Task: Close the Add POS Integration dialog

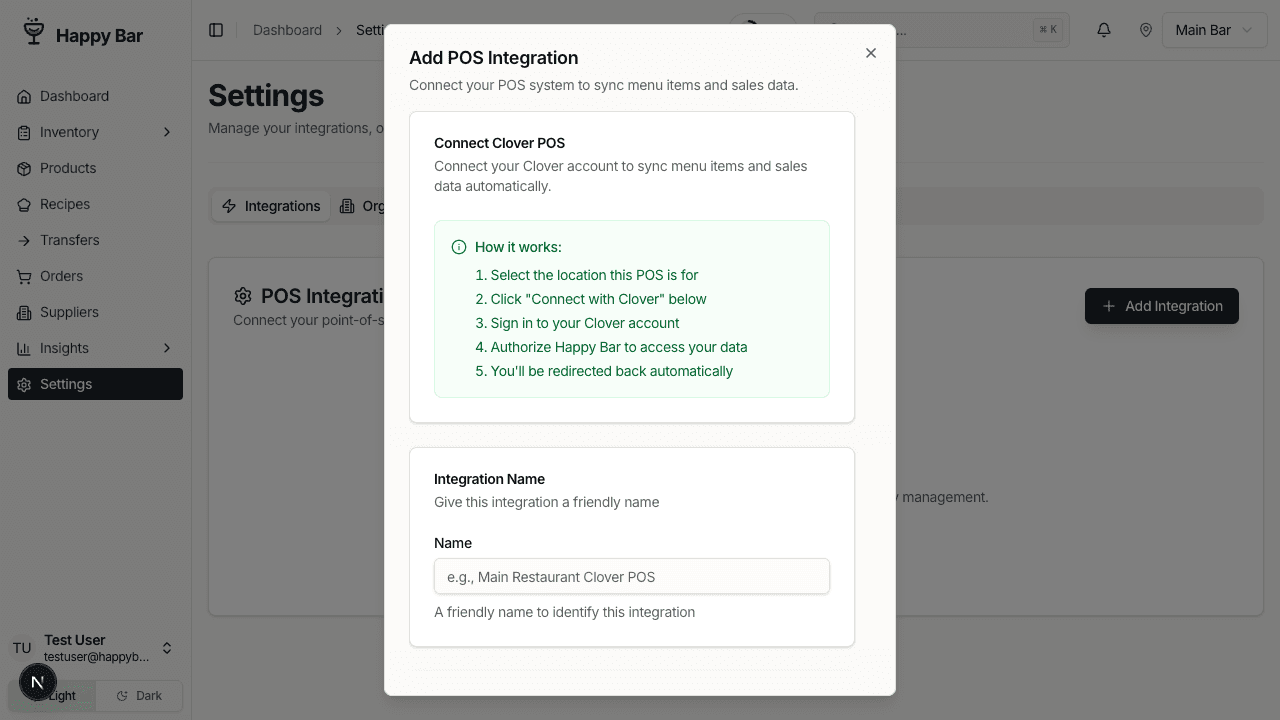Action: click(x=871, y=53)
